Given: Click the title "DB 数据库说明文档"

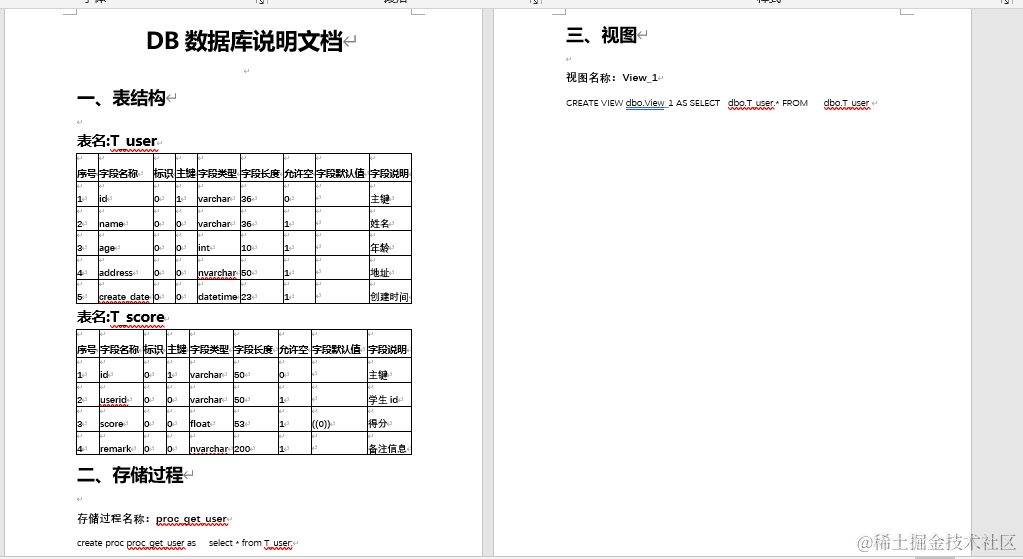Looking at the screenshot, I should pos(244,41).
